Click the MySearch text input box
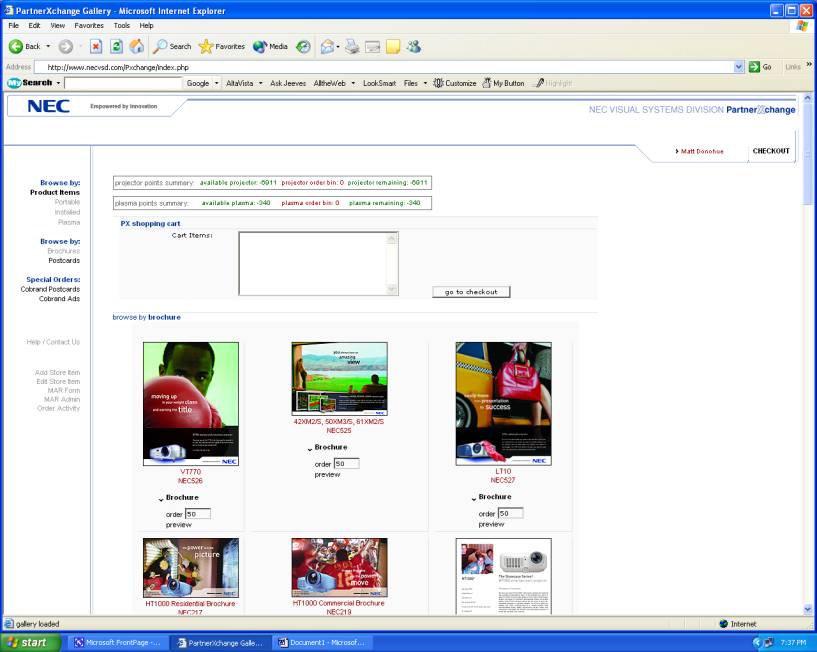 (x=123, y=83)
